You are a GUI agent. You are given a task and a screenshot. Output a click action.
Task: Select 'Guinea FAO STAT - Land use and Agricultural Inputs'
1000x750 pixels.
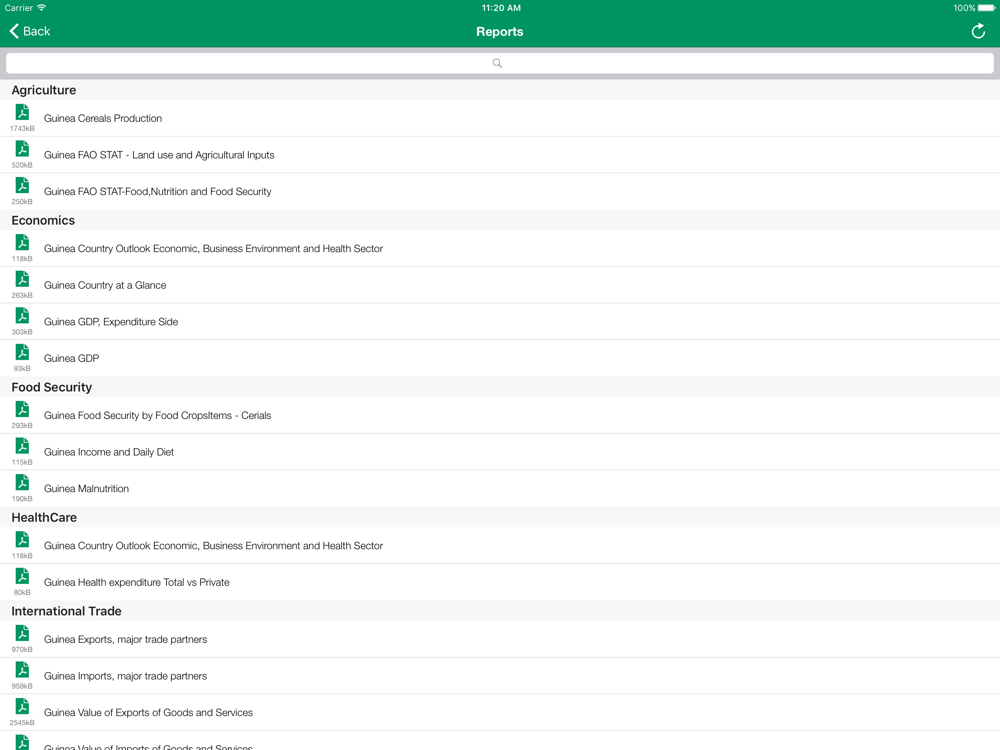tap(159, 155)
